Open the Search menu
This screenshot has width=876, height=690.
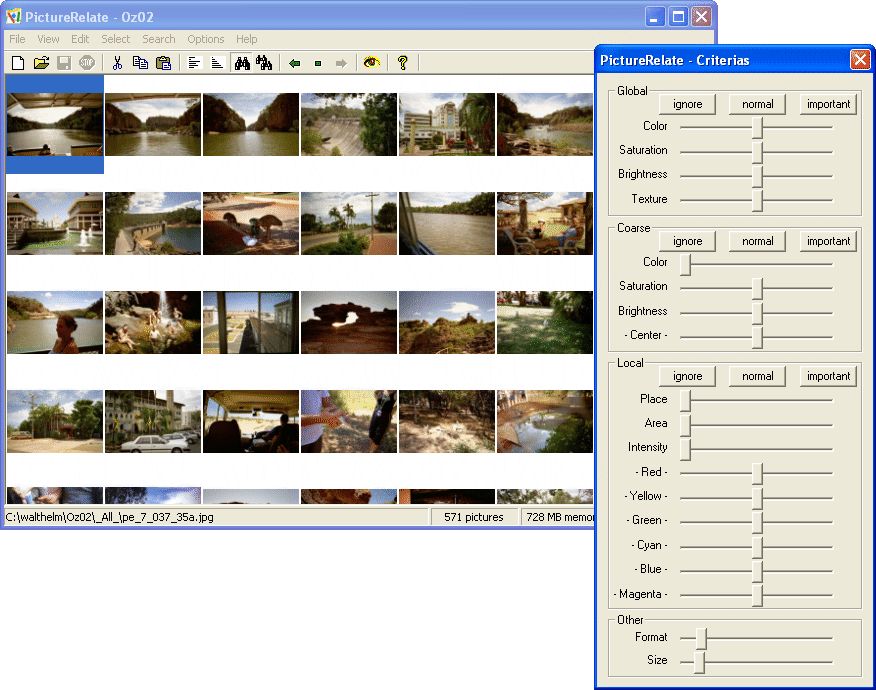158,39
